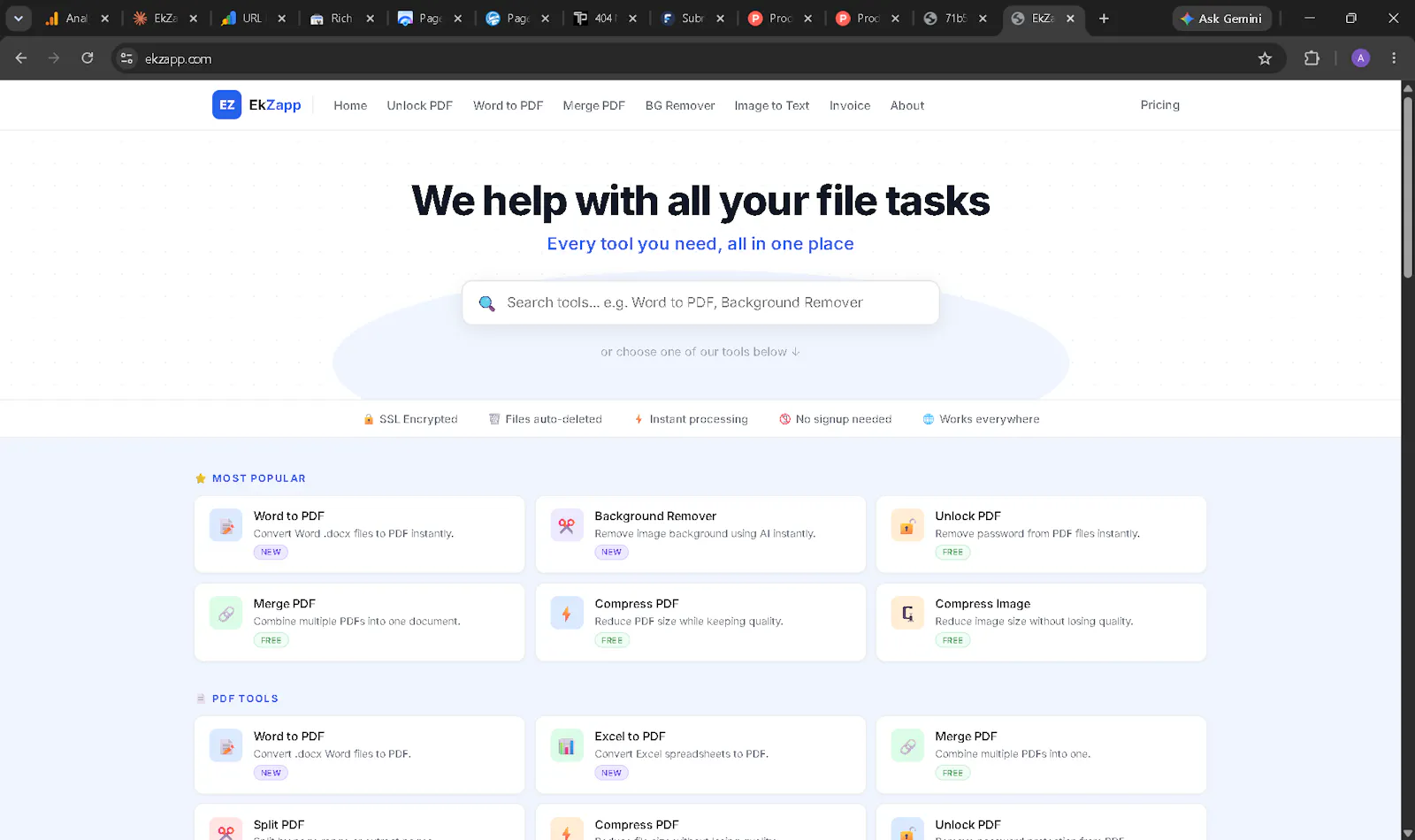Click Unlock PDF padlock icon under Most Popular
Screen dimensions: 1415x840
907,525
